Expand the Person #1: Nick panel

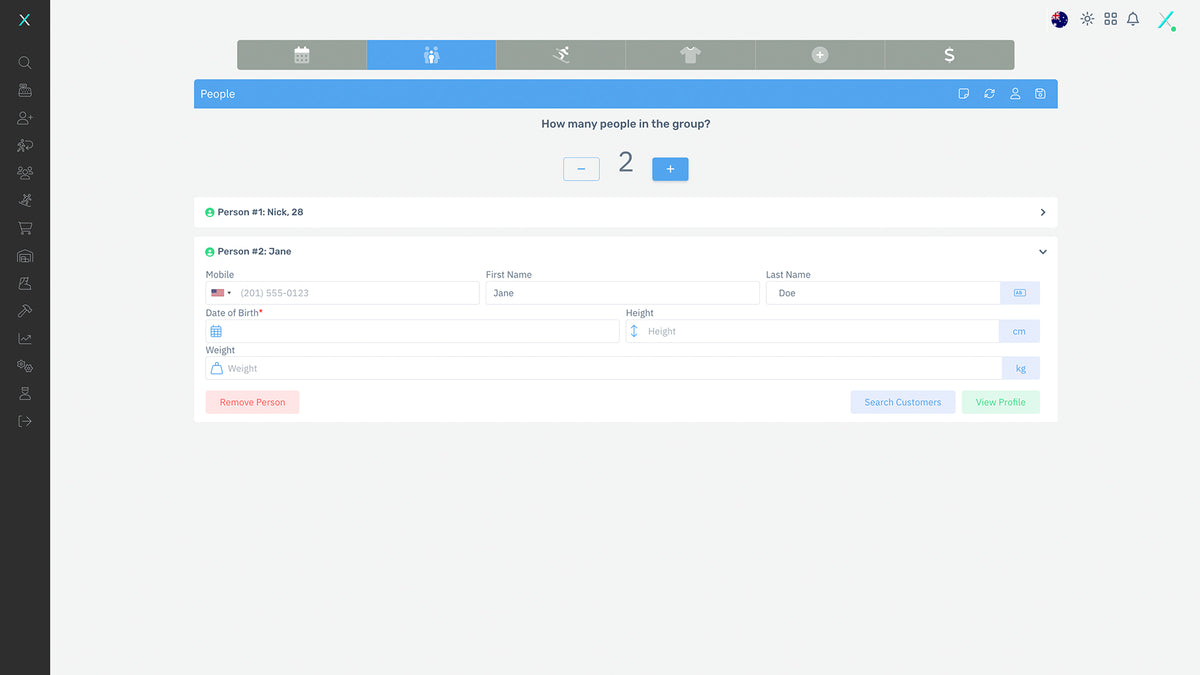point(1042,212)
